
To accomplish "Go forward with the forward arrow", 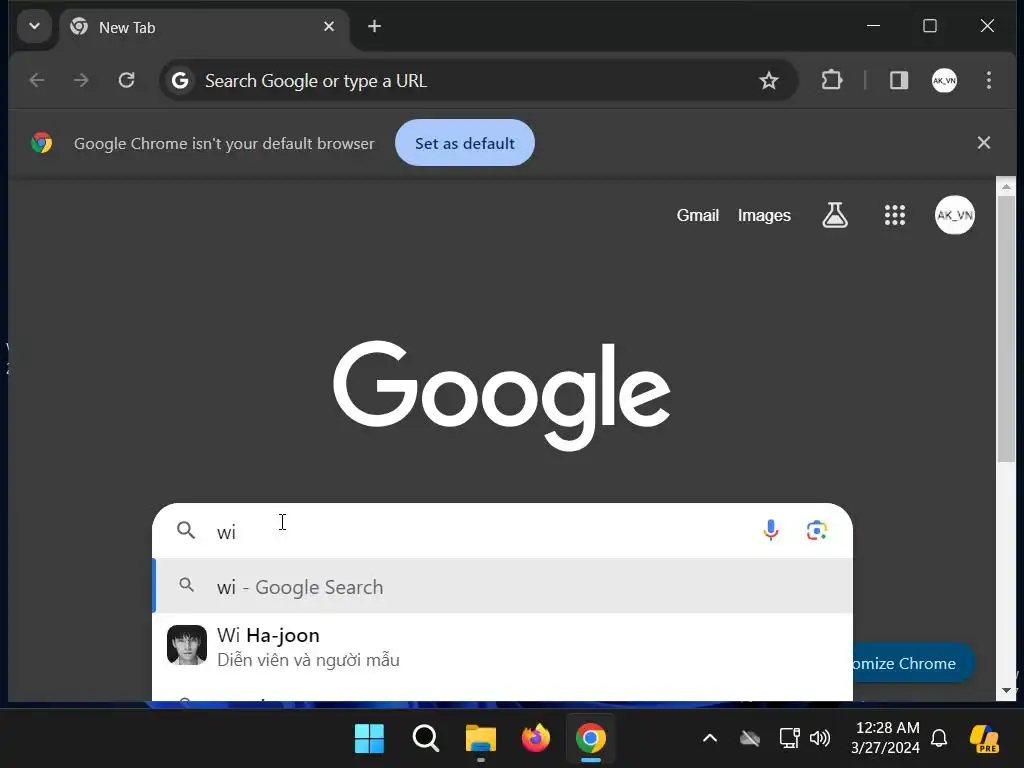I will [81, 80].
